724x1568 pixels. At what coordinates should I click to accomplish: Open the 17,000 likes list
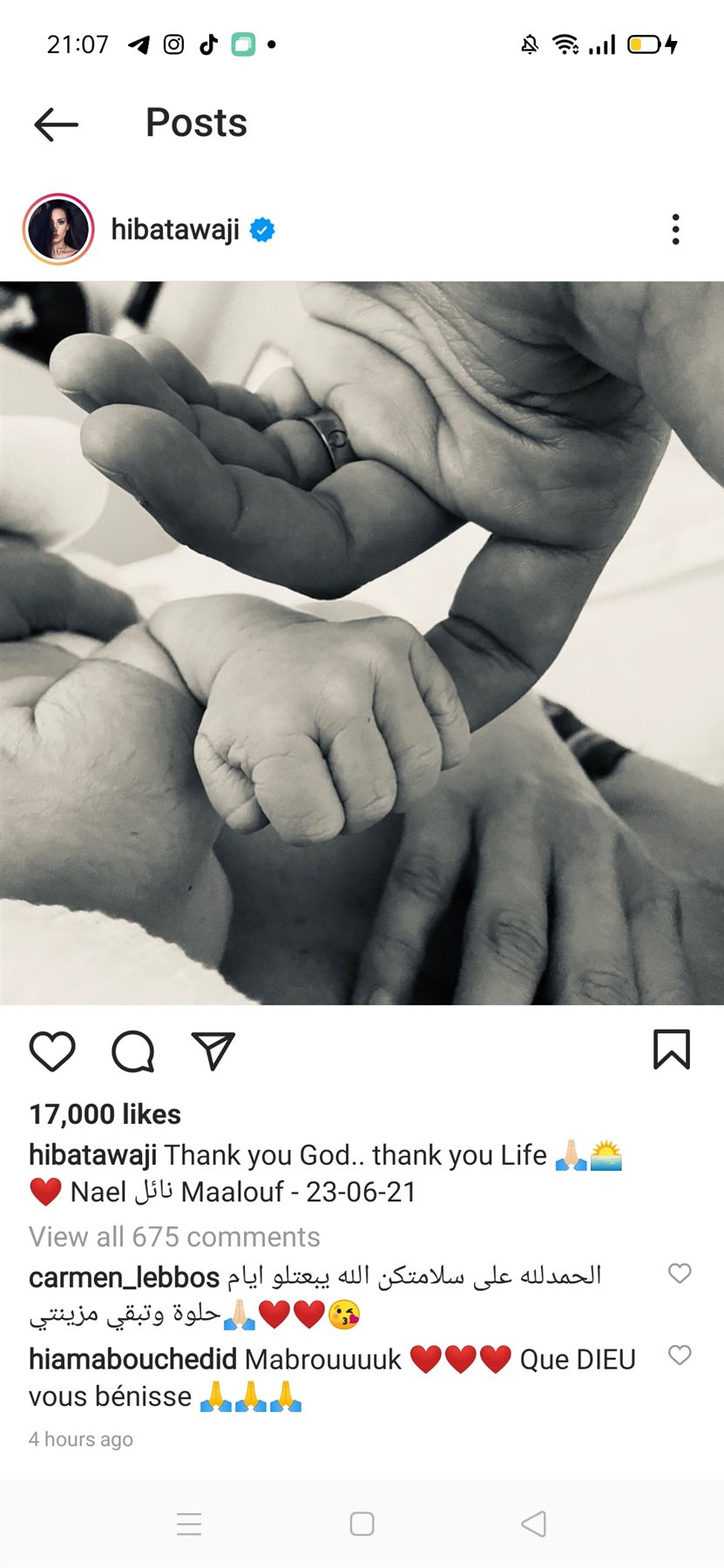click(105, 1114)
